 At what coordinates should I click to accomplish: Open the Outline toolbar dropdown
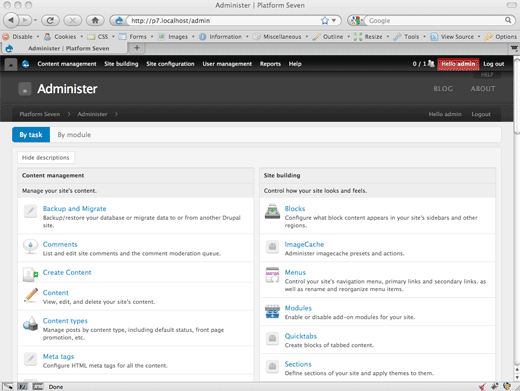point(331,36)
